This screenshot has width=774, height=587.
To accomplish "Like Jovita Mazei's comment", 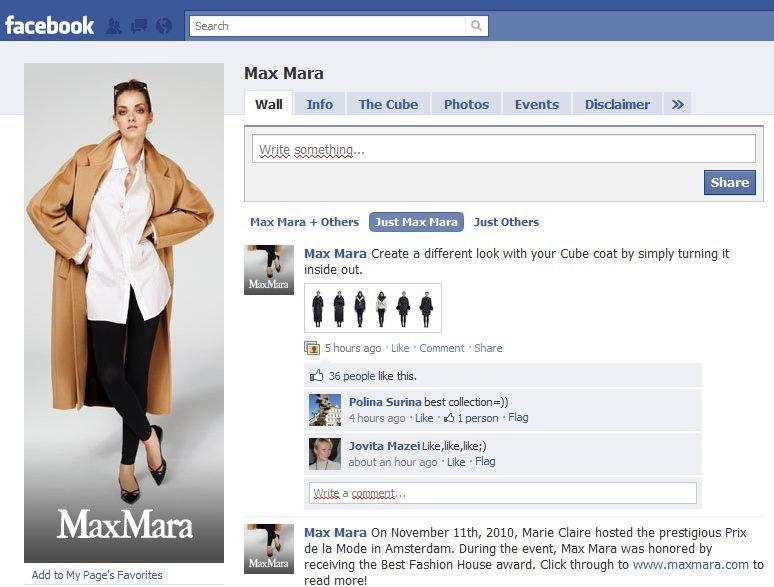I will (456, 462).
